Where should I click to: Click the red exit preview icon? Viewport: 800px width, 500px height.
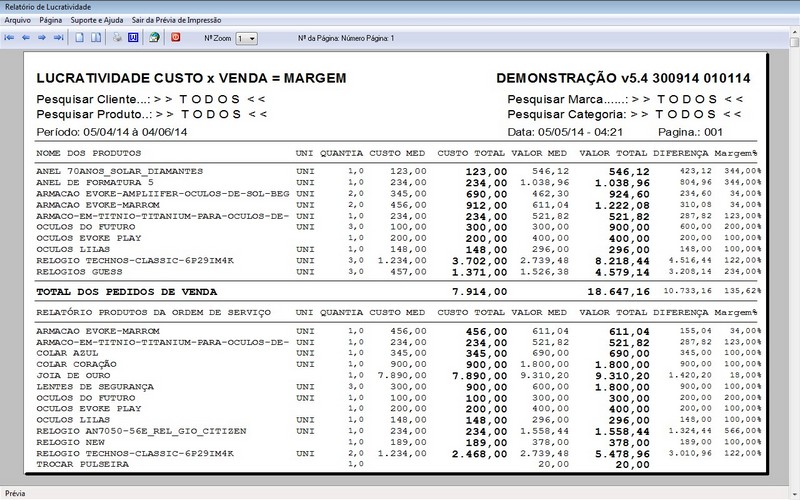pyautogui.click(x=176, y=38)
